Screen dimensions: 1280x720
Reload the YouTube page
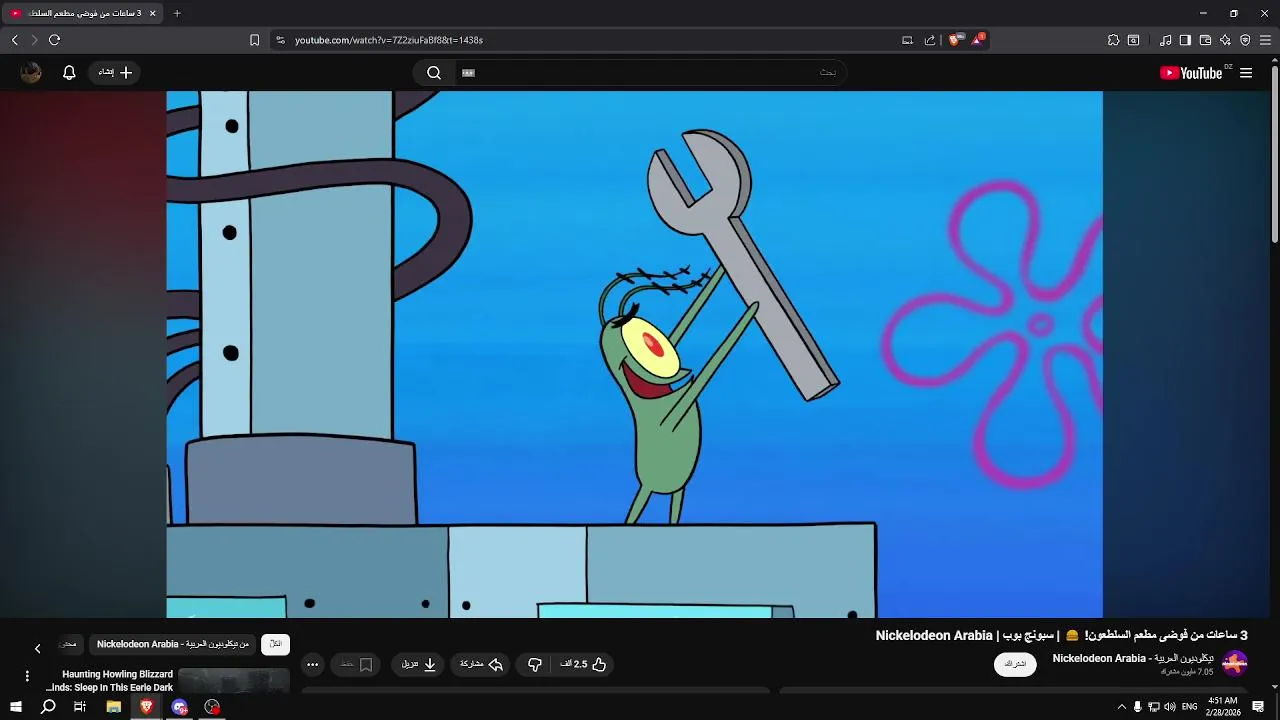click(x=54, y=40)
